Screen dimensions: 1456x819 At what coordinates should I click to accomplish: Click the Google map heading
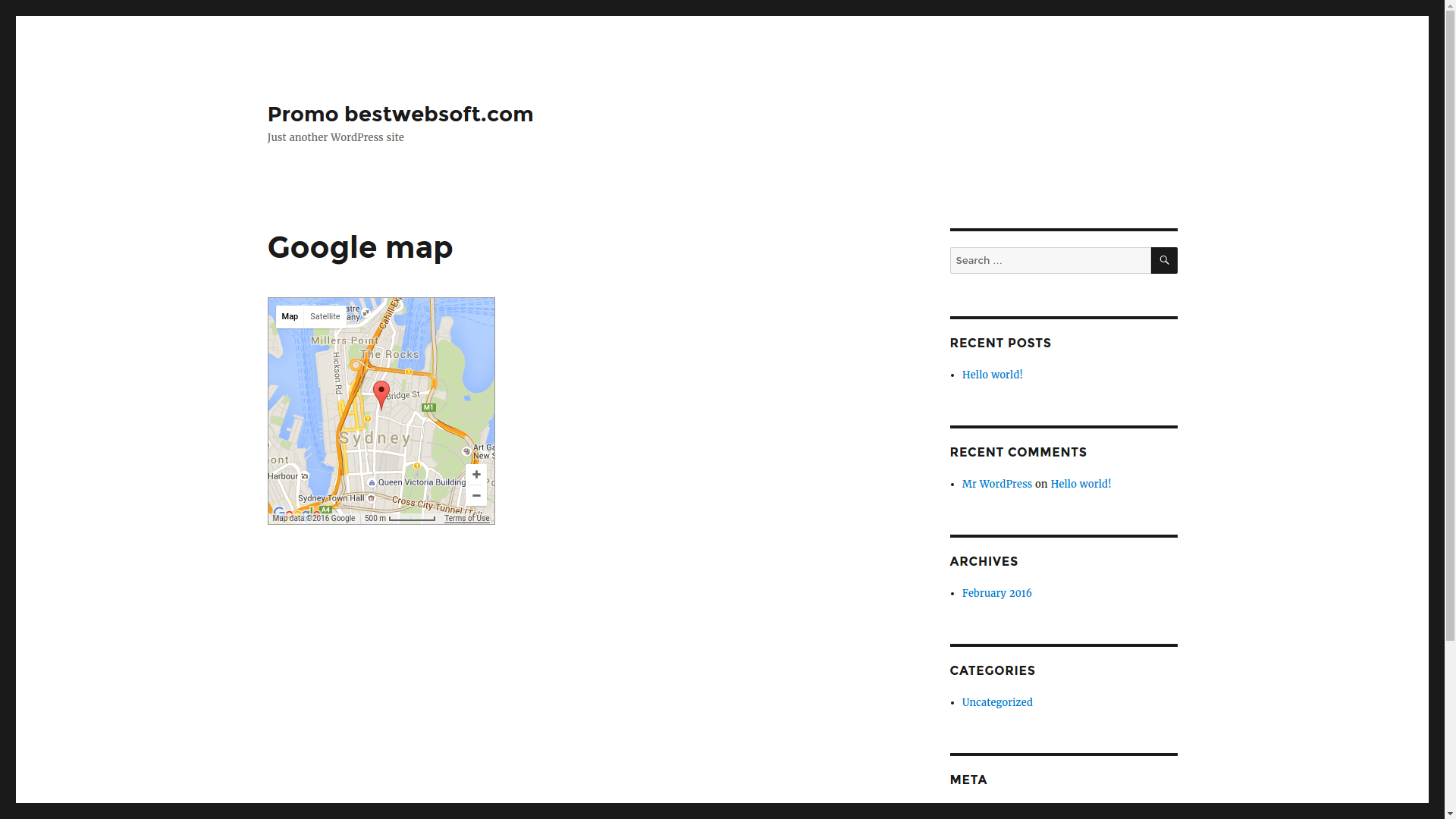point(360,247)
